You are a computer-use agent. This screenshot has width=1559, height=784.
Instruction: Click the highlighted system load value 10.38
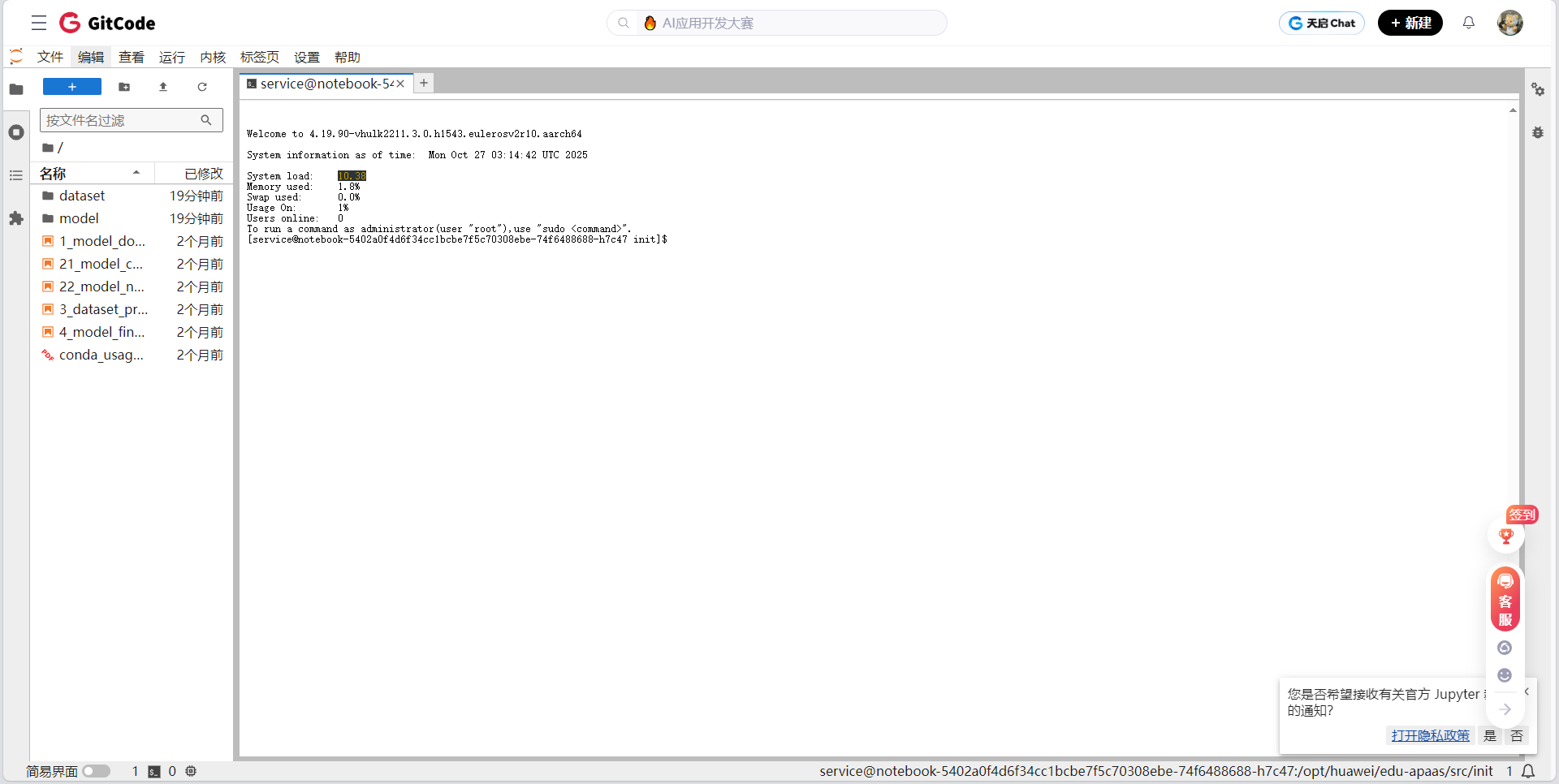352,176
